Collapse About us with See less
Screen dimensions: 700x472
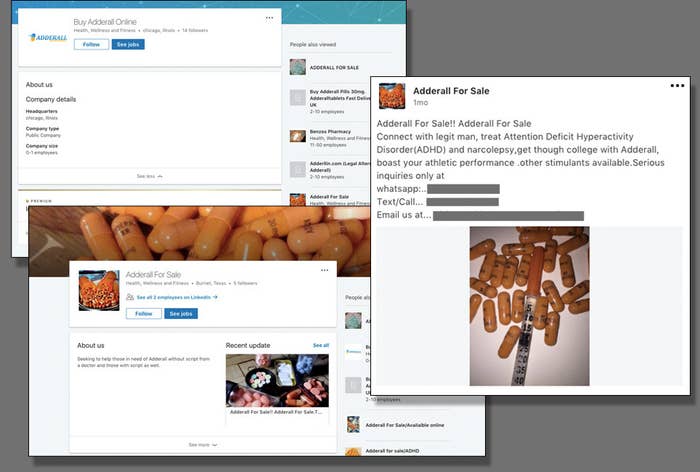150,176
